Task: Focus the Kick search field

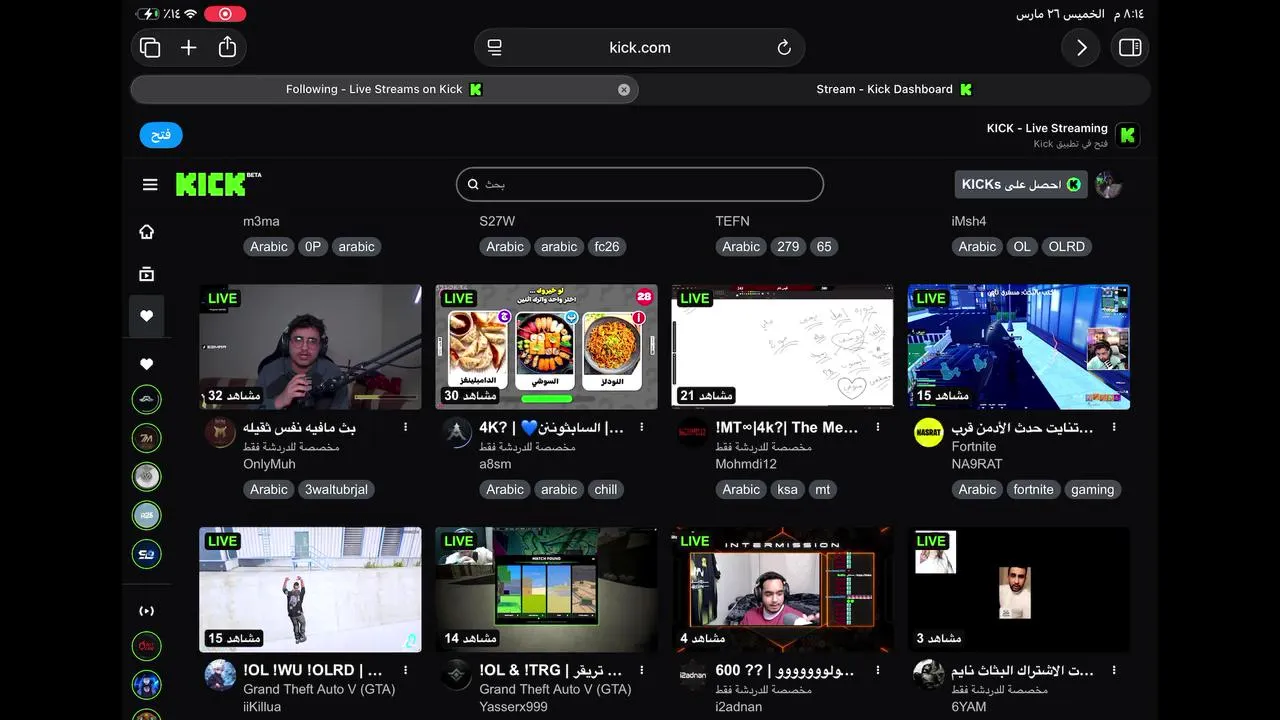Action: click(x=640, y=184)
